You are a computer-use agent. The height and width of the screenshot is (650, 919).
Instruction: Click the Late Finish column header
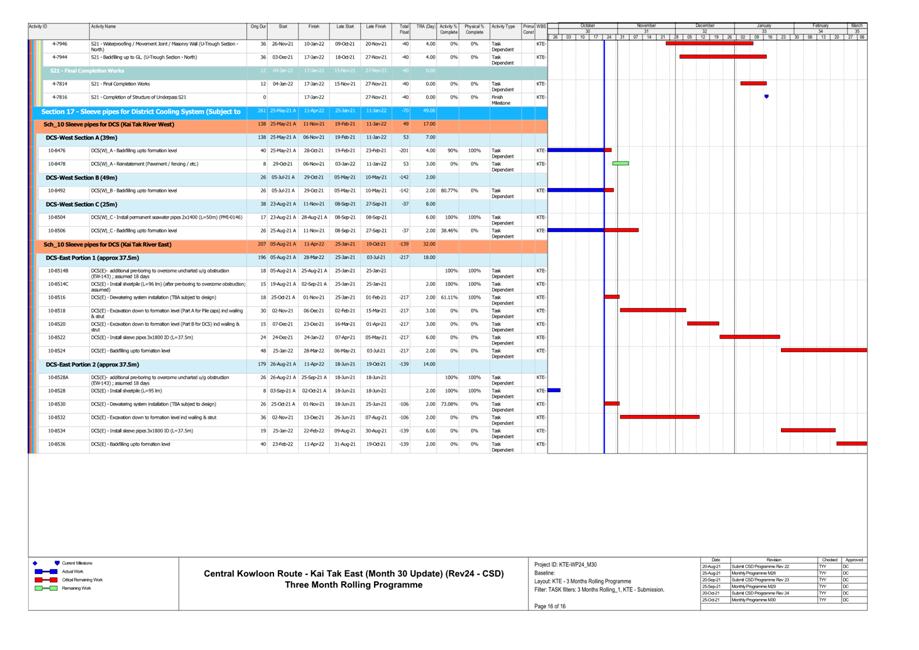point(376,26)
